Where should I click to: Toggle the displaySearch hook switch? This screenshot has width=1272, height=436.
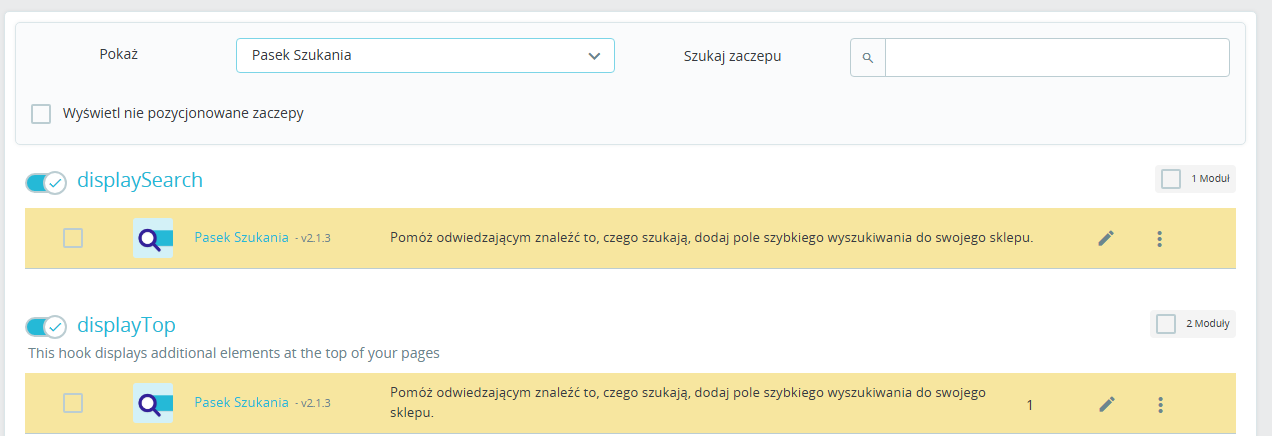46,182
